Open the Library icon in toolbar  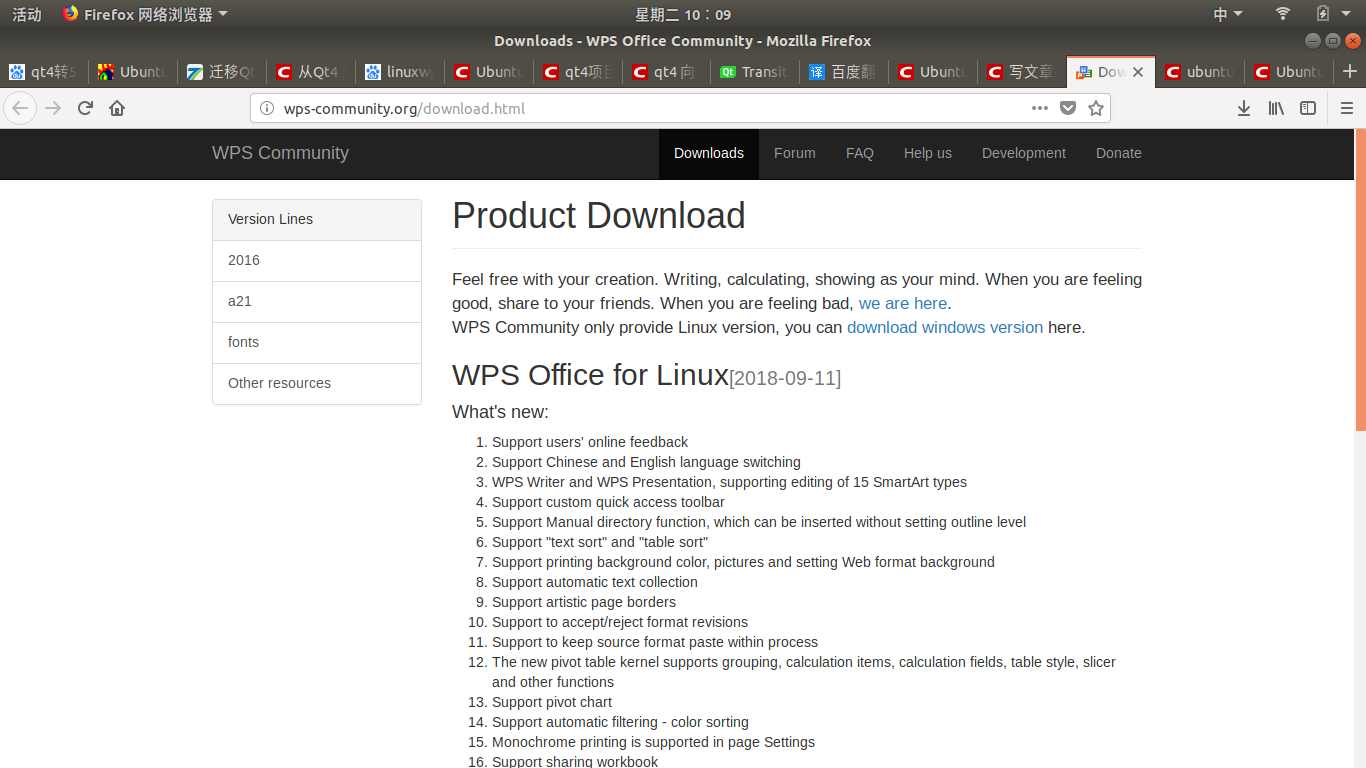coord(1276,108)
